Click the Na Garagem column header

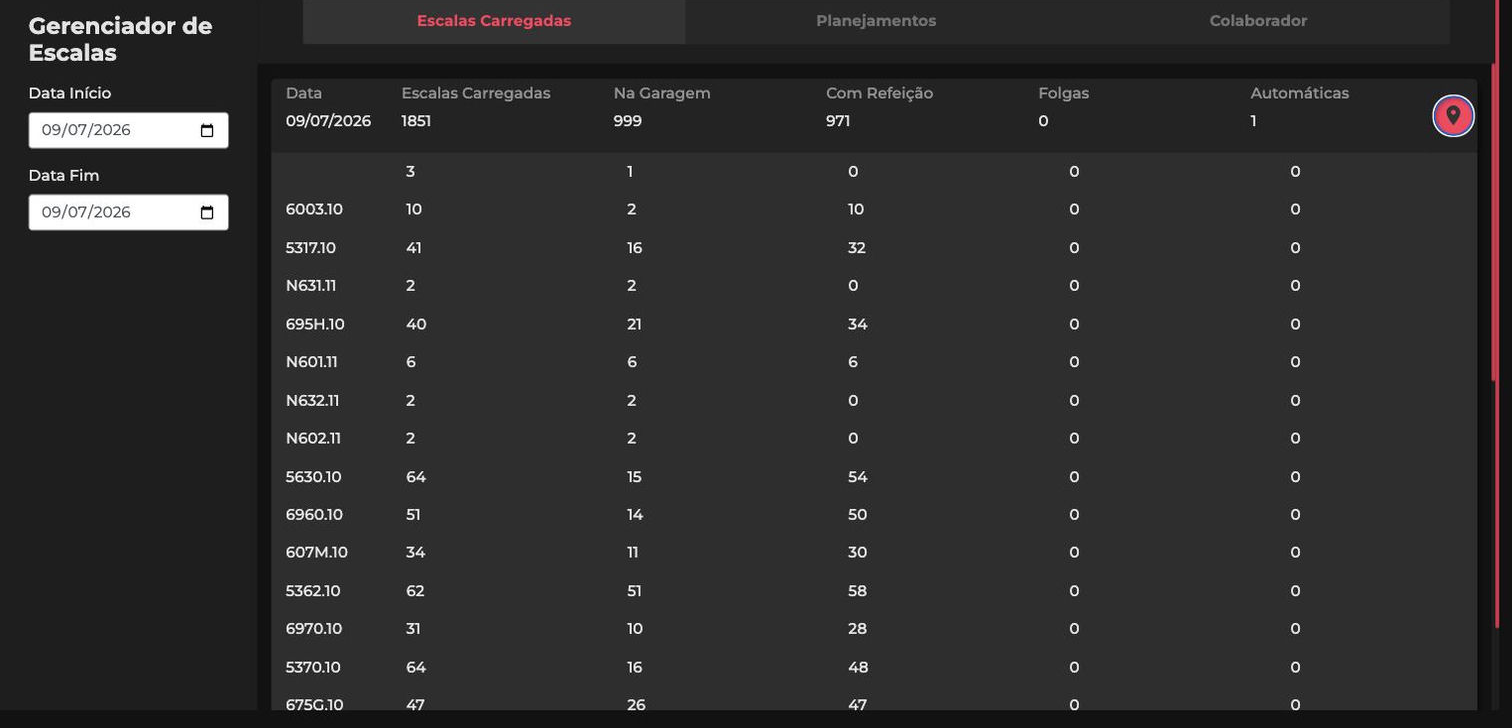(x=662, y=93)
